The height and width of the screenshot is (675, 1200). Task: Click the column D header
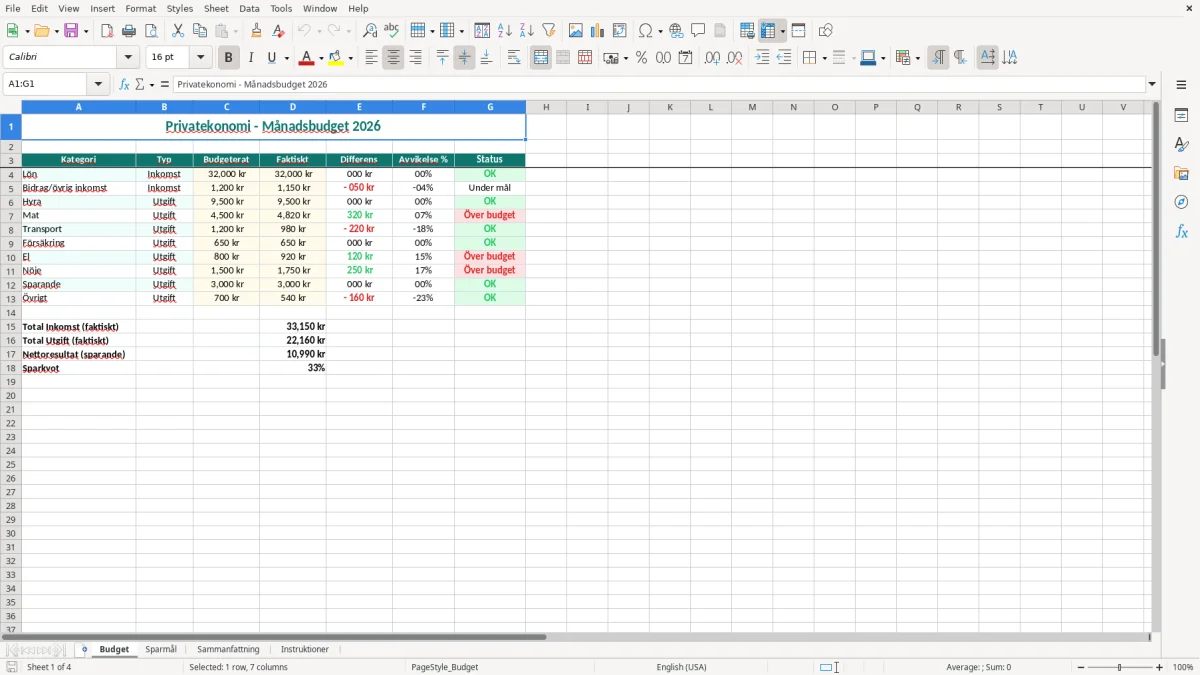tap(293, 107)
